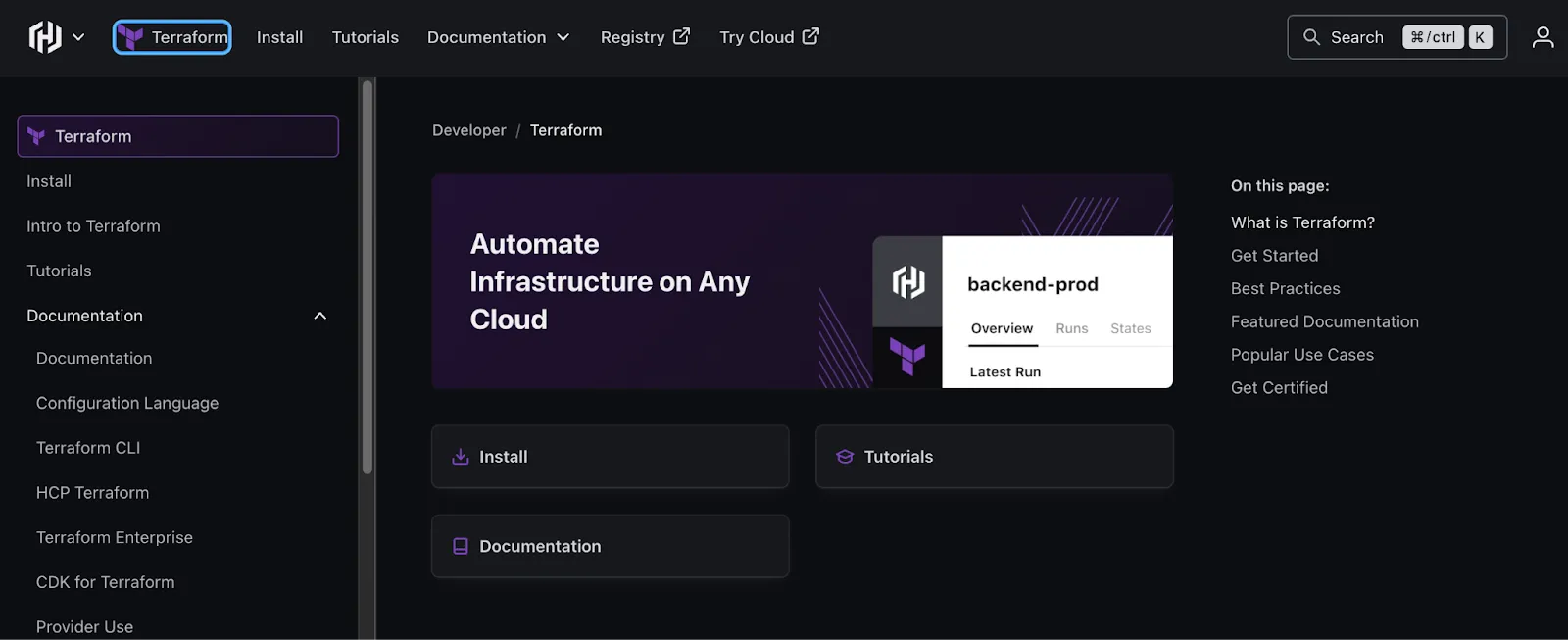This screenshot has width=1568, height=640.
Task: Open Intro to Terraform in sidebar
Action: point(93,226)
